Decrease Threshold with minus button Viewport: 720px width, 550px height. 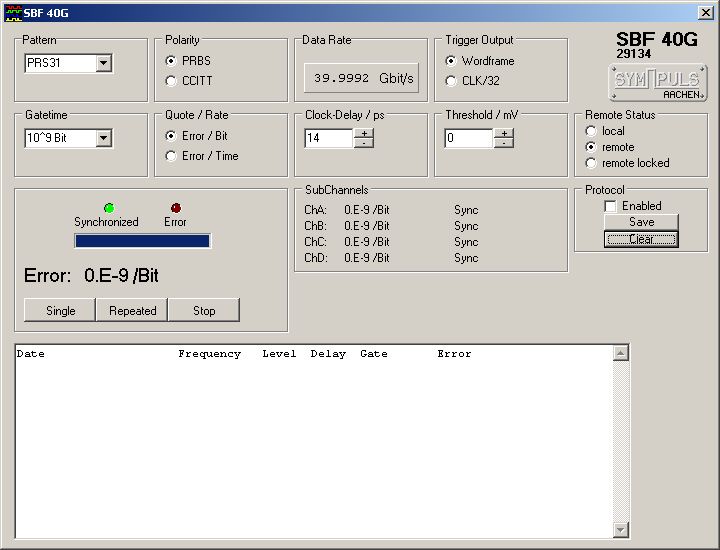[504, 143]
